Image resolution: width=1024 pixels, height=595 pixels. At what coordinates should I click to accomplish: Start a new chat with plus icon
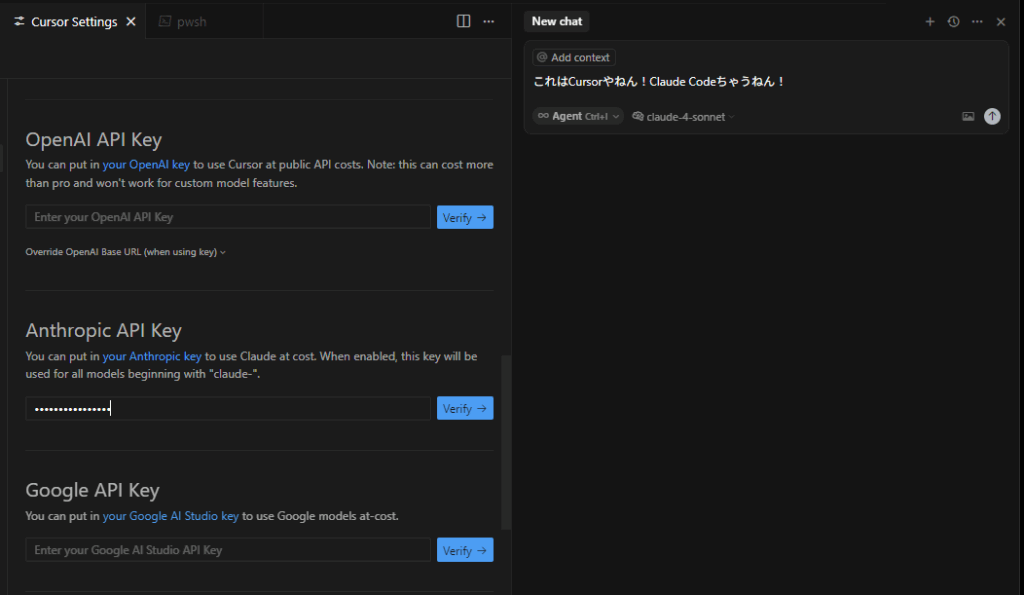tap(930, 22)
